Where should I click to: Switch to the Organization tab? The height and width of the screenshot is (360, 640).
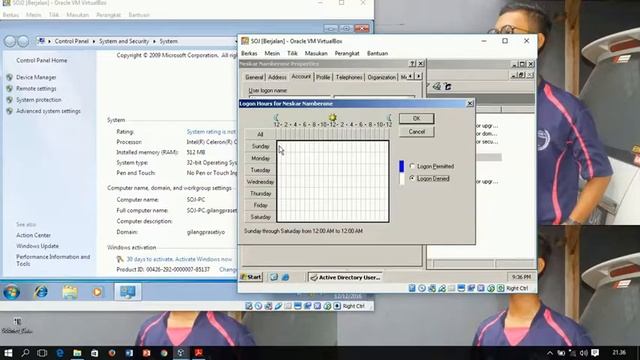coord(381,77)
